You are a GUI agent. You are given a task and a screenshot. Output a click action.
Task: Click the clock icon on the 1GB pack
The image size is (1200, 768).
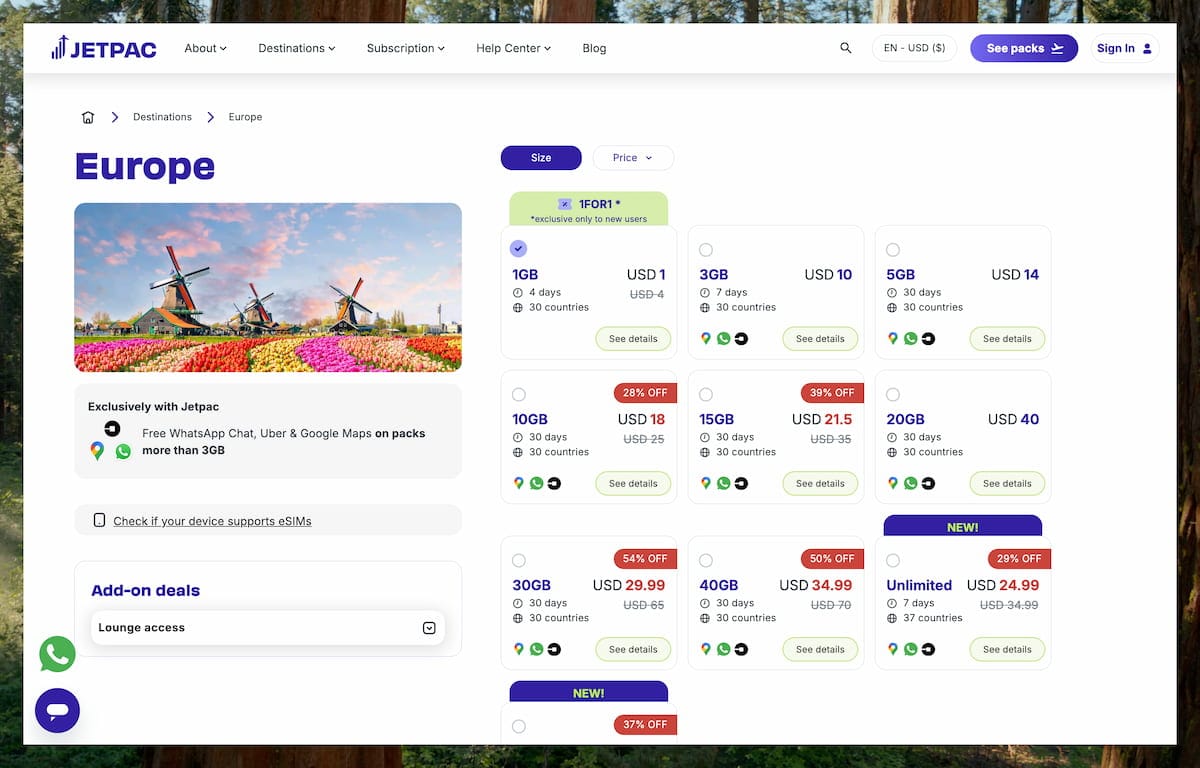[518, 293]
